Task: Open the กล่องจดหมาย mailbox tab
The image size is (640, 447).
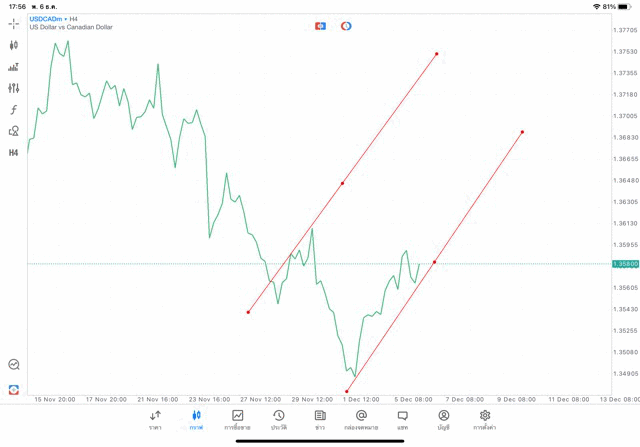Action: point(361,420)
